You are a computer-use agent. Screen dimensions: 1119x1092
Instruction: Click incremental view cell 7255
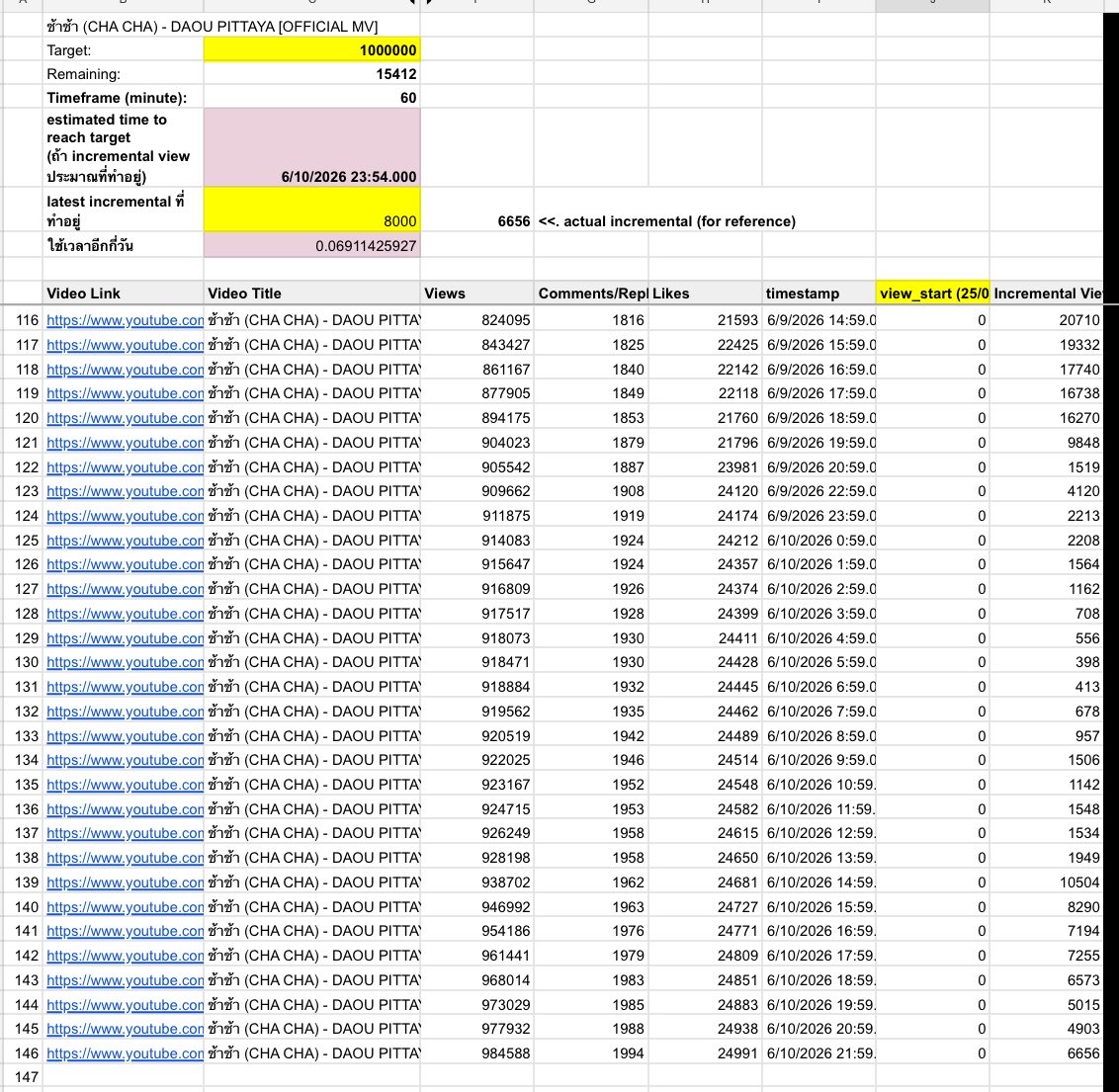1046,955
